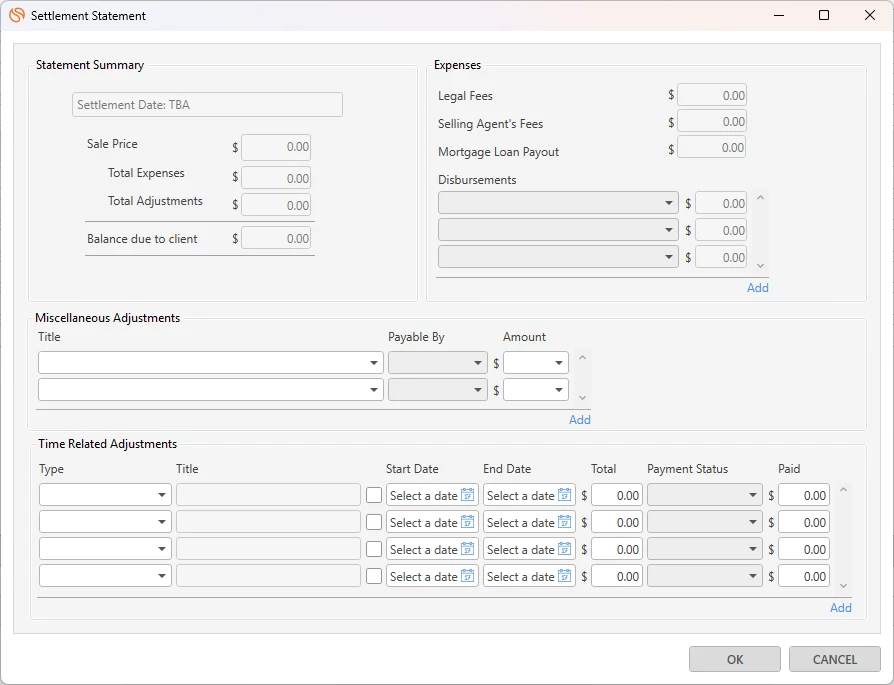Viewport: 894px width, 685px height.
Task: Click the Mortgage Loan Payout amount field
Action: click(712, 148)
